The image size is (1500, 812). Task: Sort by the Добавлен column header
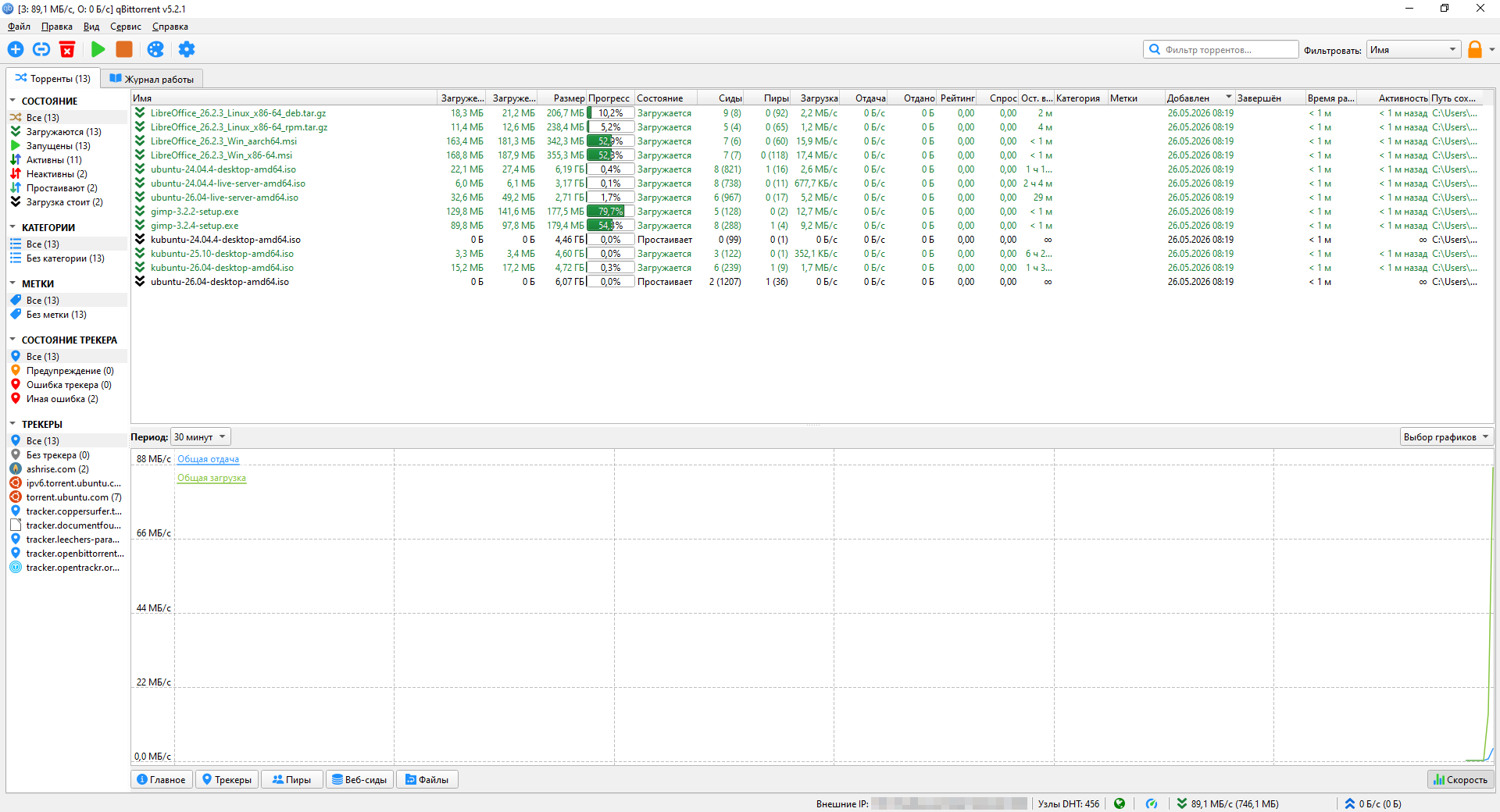click(1199, 98)
